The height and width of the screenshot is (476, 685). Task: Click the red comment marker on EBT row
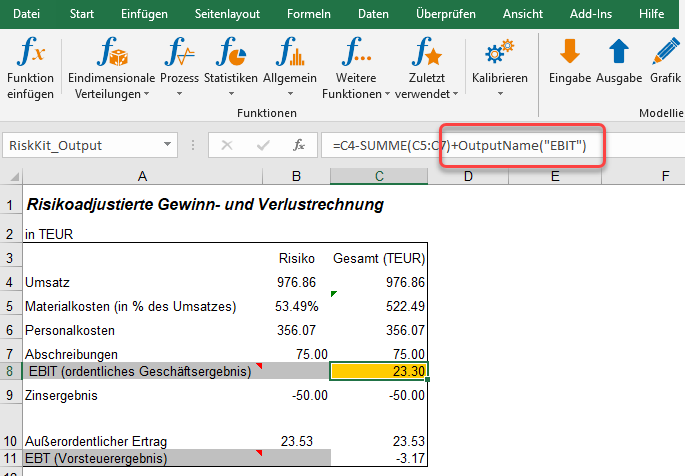click(x=259, y=453)
